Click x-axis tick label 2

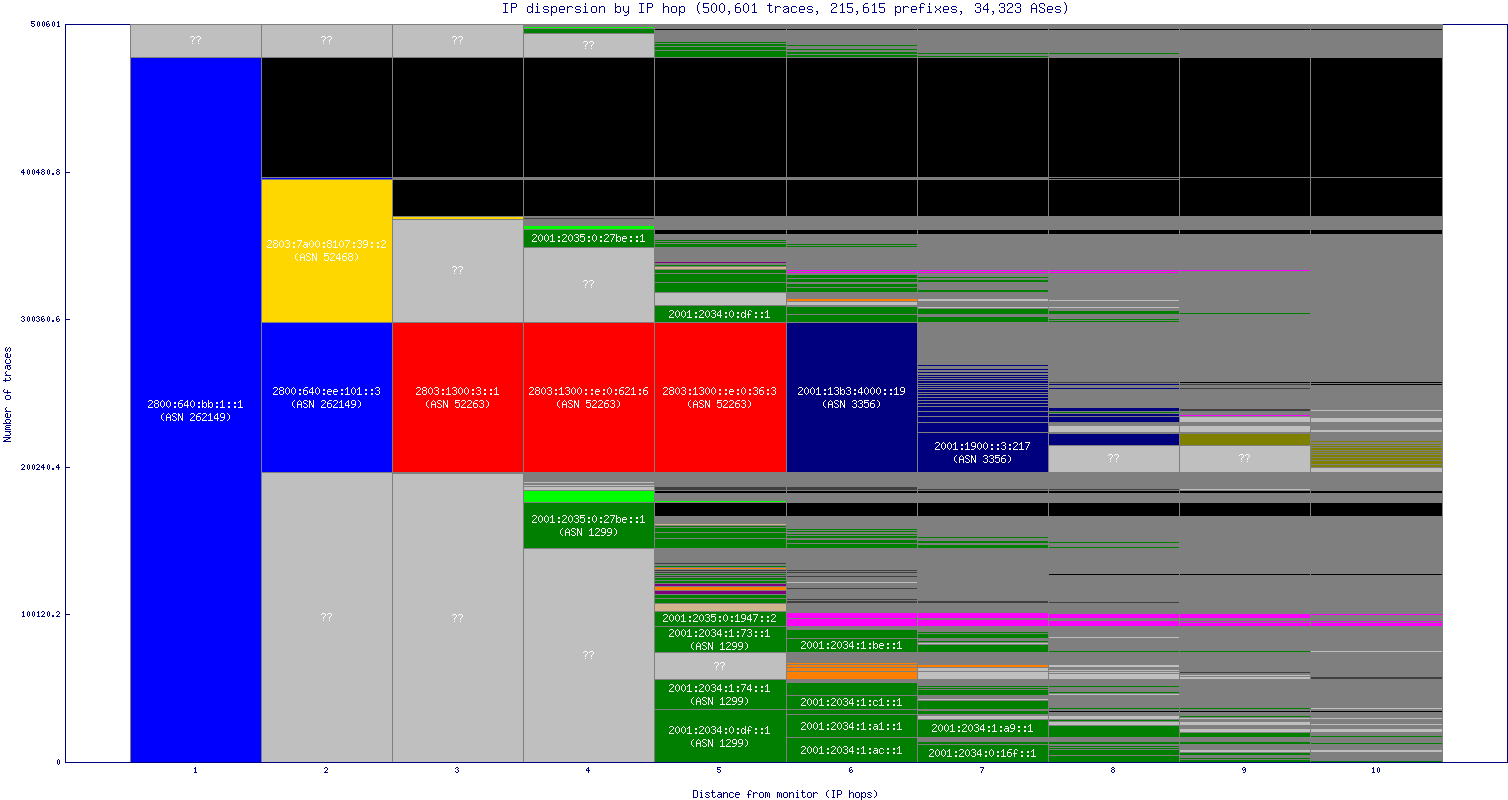tap(327, 771)
